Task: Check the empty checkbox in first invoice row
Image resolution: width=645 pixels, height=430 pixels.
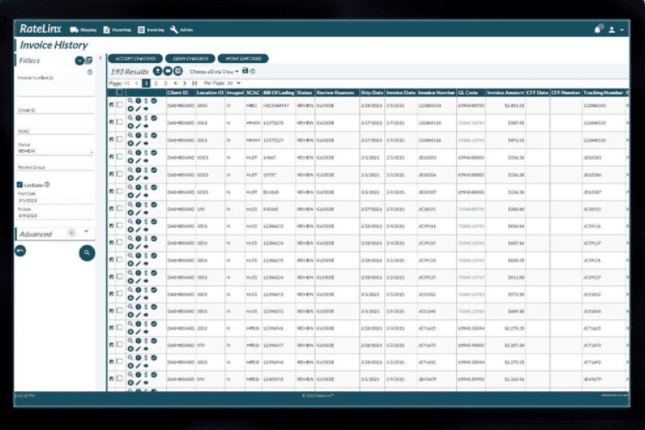Action: click(120, 104)
